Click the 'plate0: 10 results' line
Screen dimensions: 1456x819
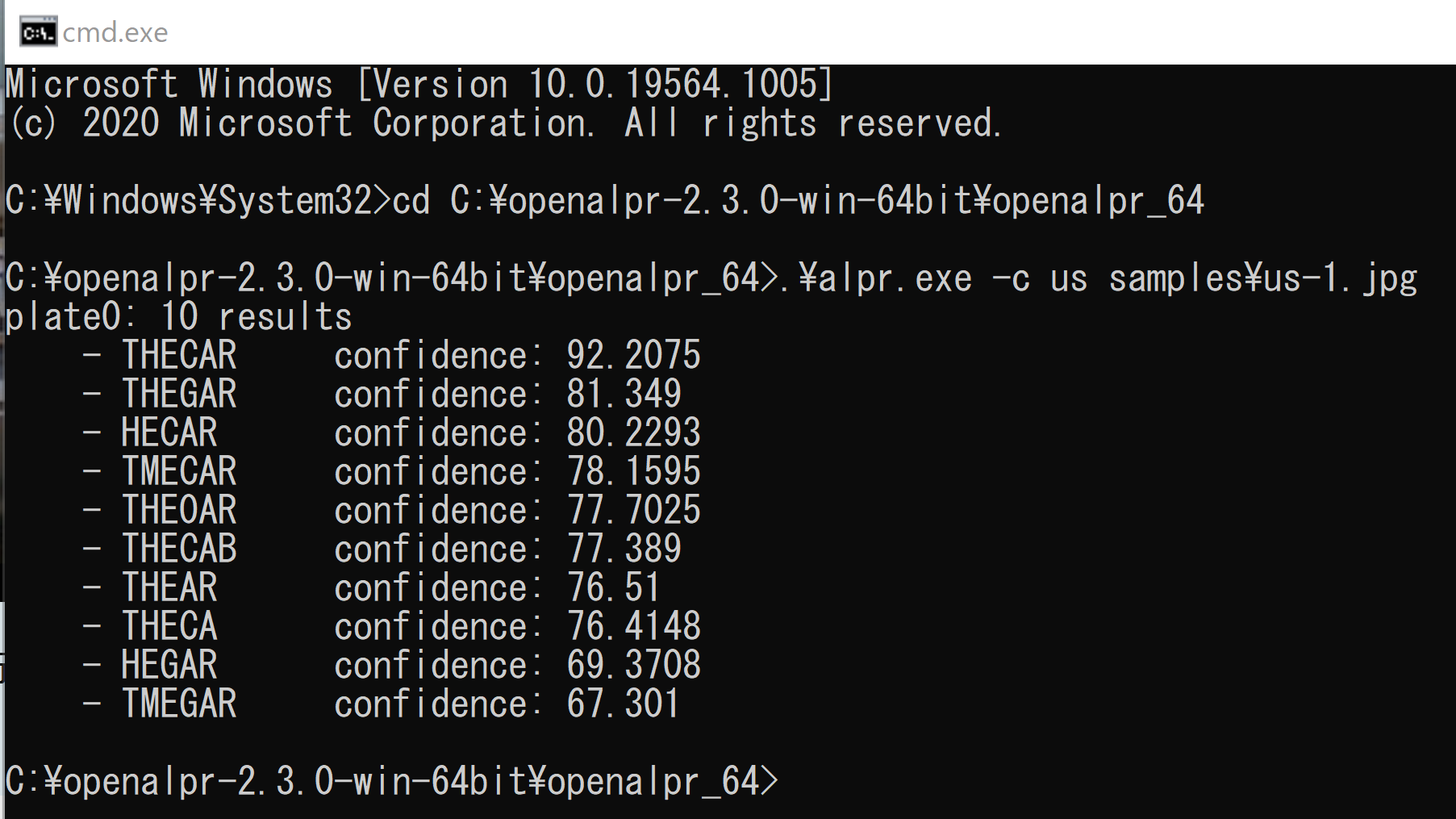(x=179, y=316)
